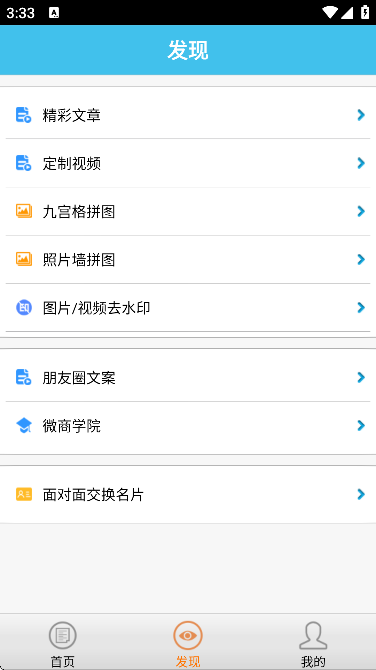Open the 九宫格拼图 list entry
This screenshot has height=670, width=376.
[188, 212]
